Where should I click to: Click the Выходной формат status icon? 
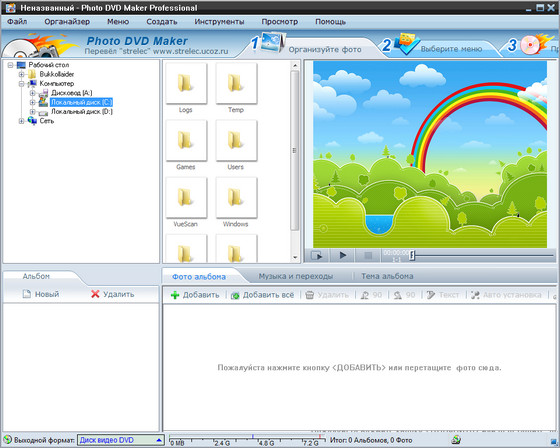(x=7, y=440)
